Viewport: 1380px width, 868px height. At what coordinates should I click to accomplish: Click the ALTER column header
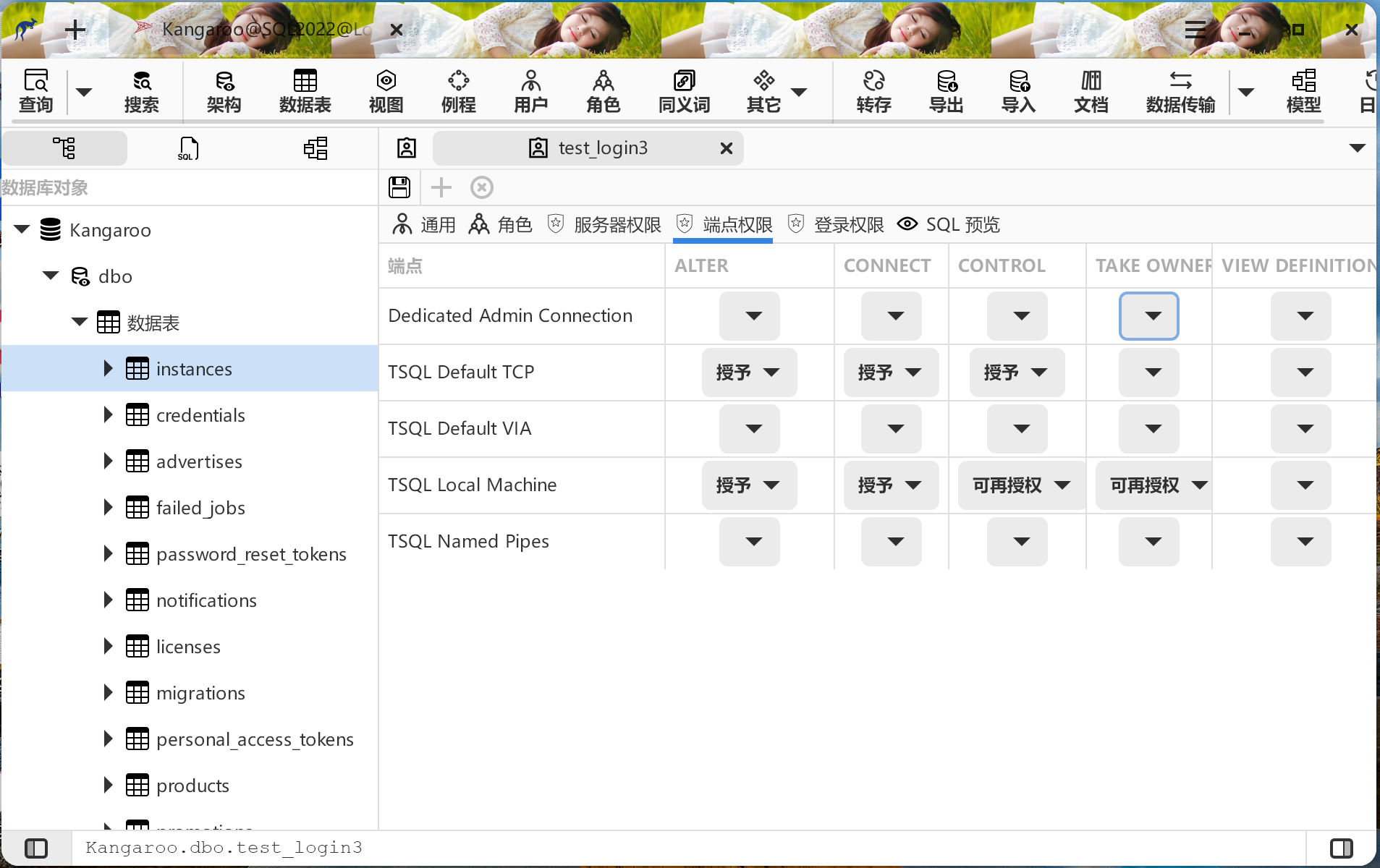[749, 266]
